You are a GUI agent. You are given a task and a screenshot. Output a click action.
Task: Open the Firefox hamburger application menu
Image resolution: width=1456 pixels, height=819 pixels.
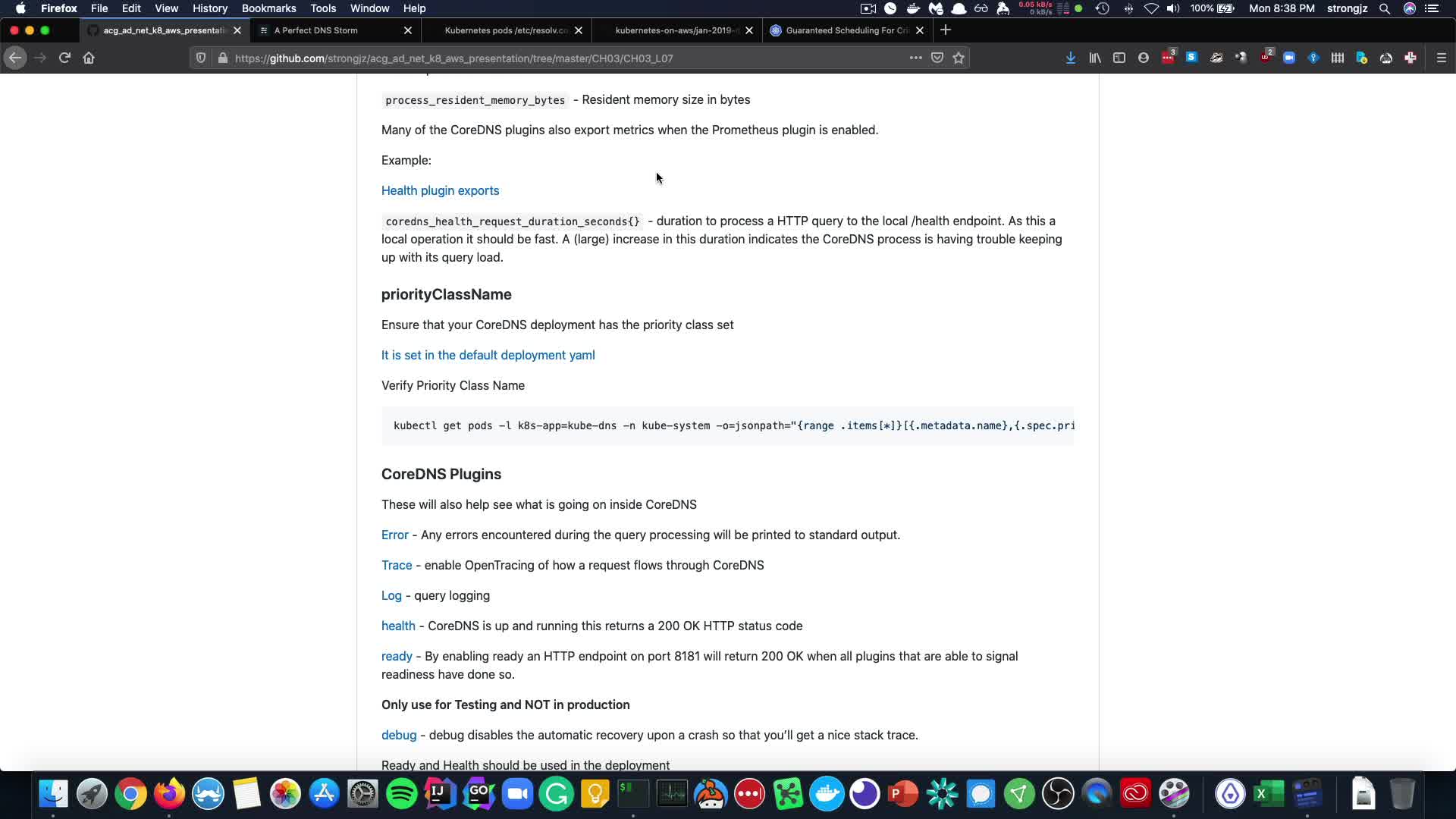tap(1441, 58)
